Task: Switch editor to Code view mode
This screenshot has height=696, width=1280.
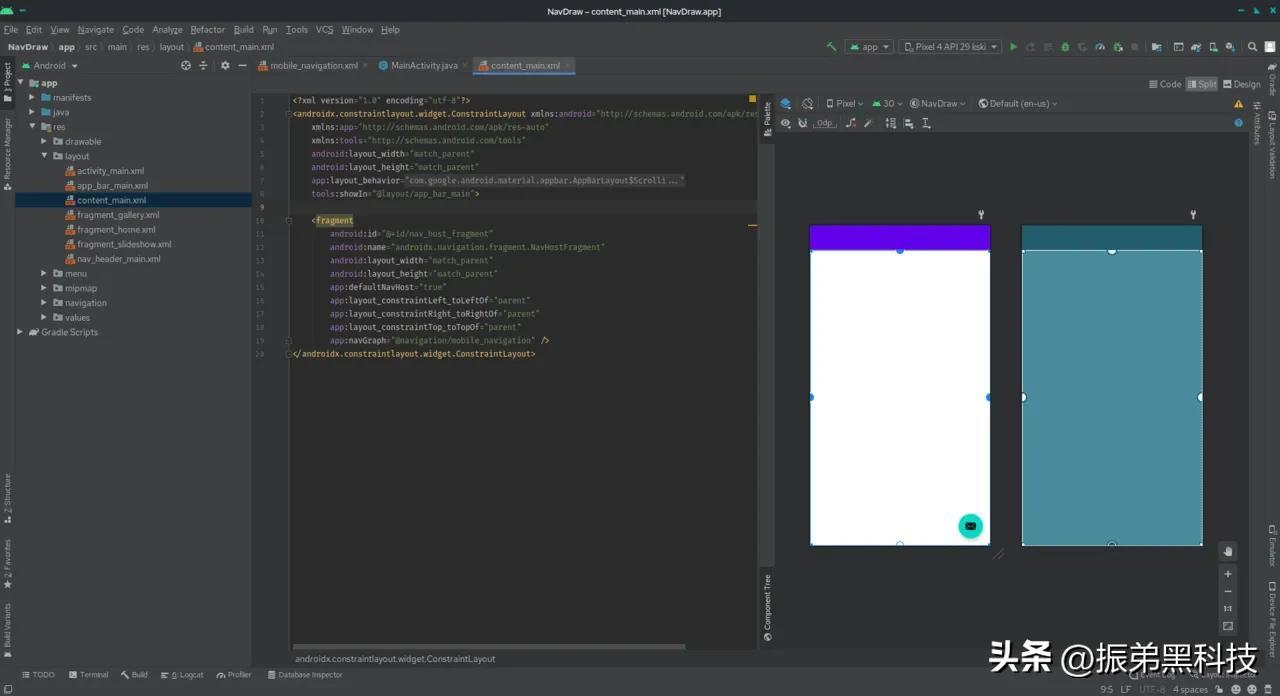Action: point(1164,84)
